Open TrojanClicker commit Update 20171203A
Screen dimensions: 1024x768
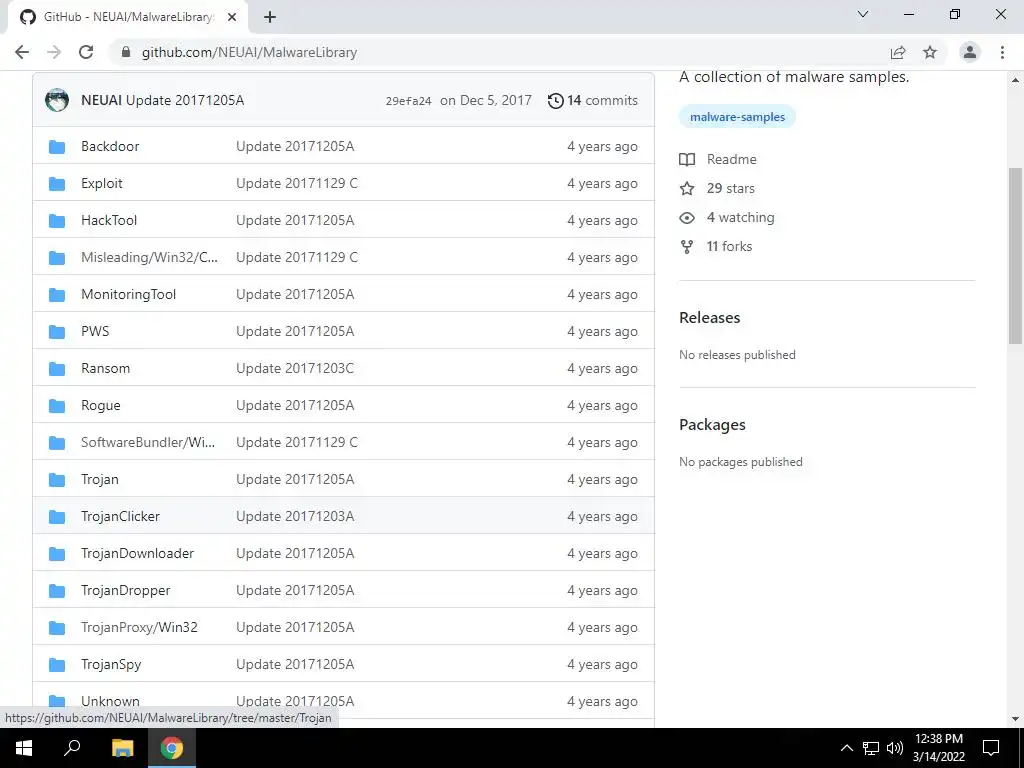pos(295,517)
